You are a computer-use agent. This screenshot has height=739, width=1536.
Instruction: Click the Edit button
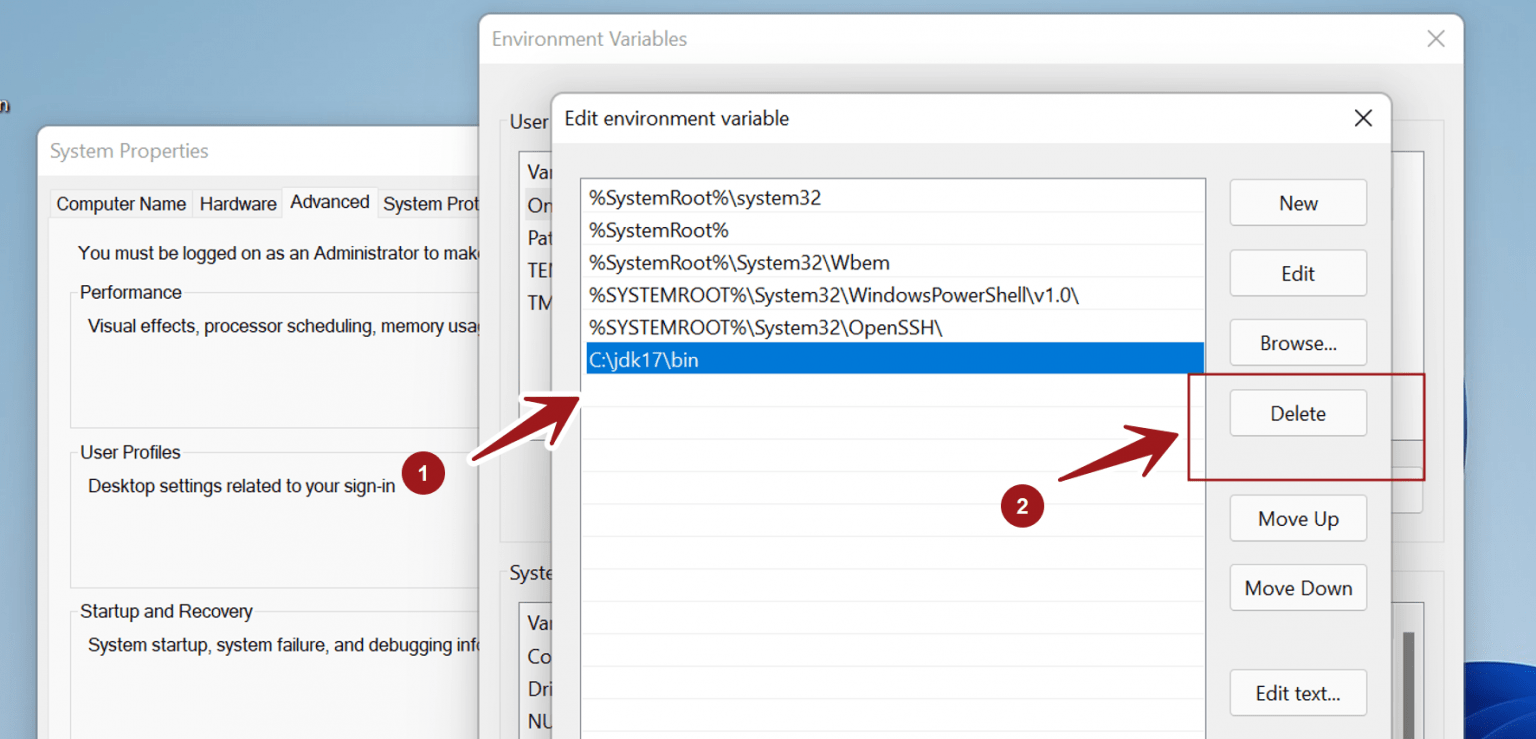coord(1297,272)
